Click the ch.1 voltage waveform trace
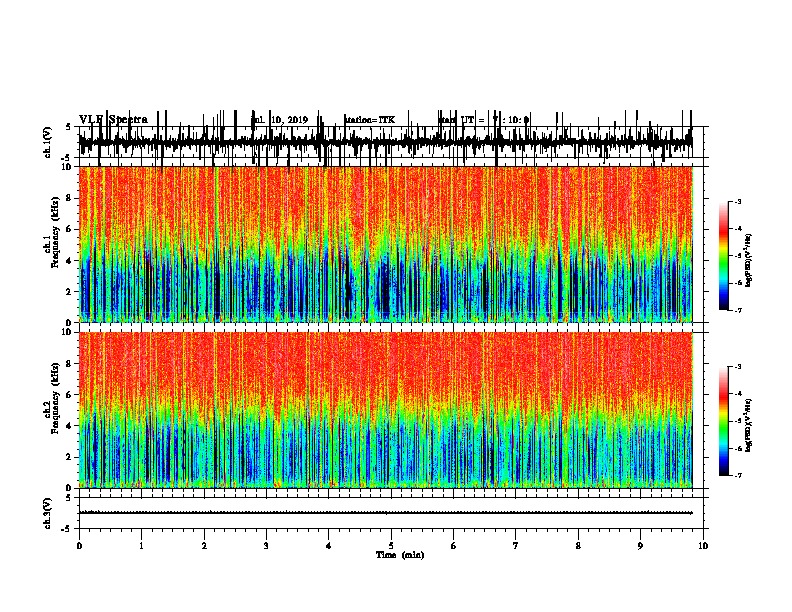 click(385, 142)
